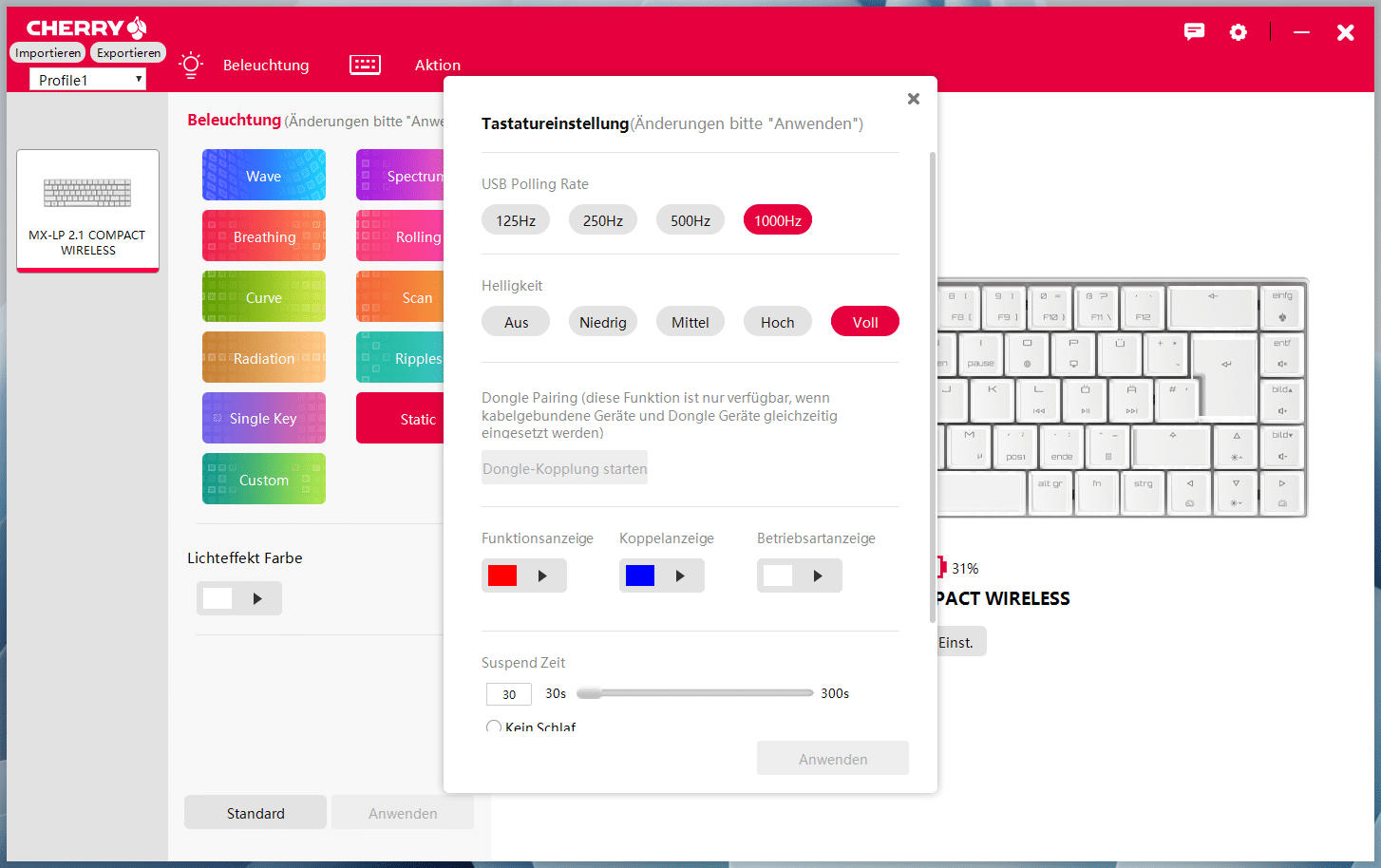
Task: Open the Aktion tab
Action: point(437,65)
